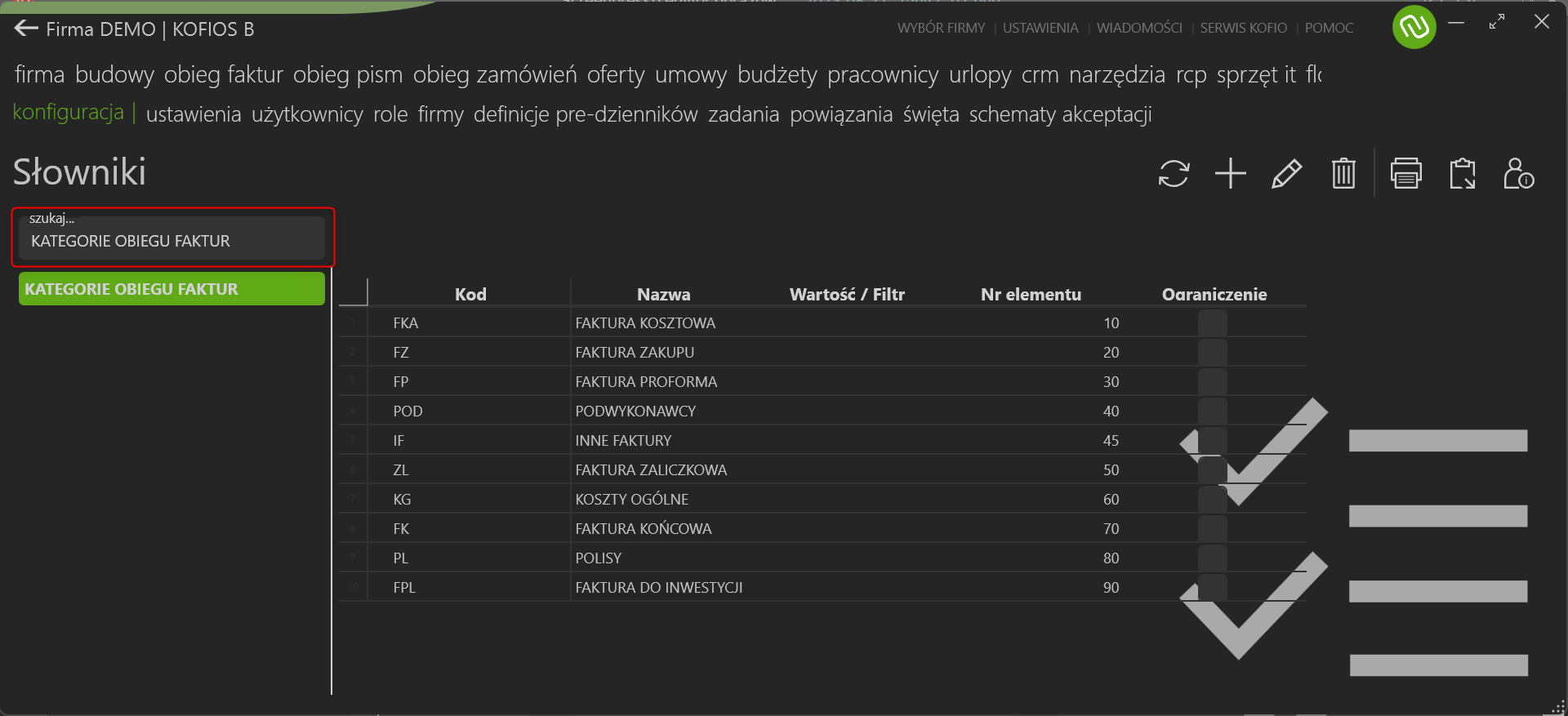Open the POMOC link

pos(1329,28)
